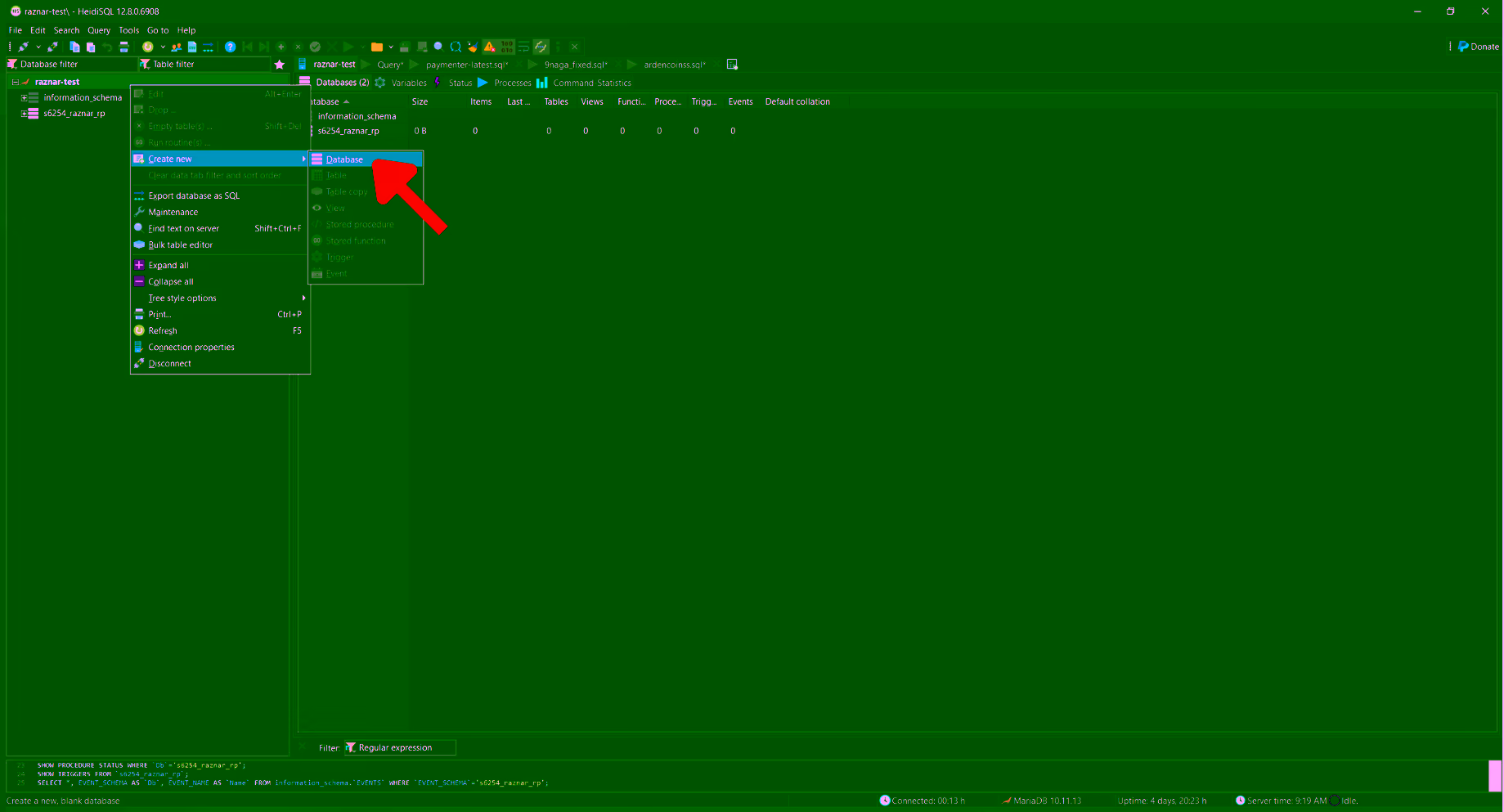Click the Run query play icon
The width and height of the screenshot is (1504, 812).
[348, 47]
